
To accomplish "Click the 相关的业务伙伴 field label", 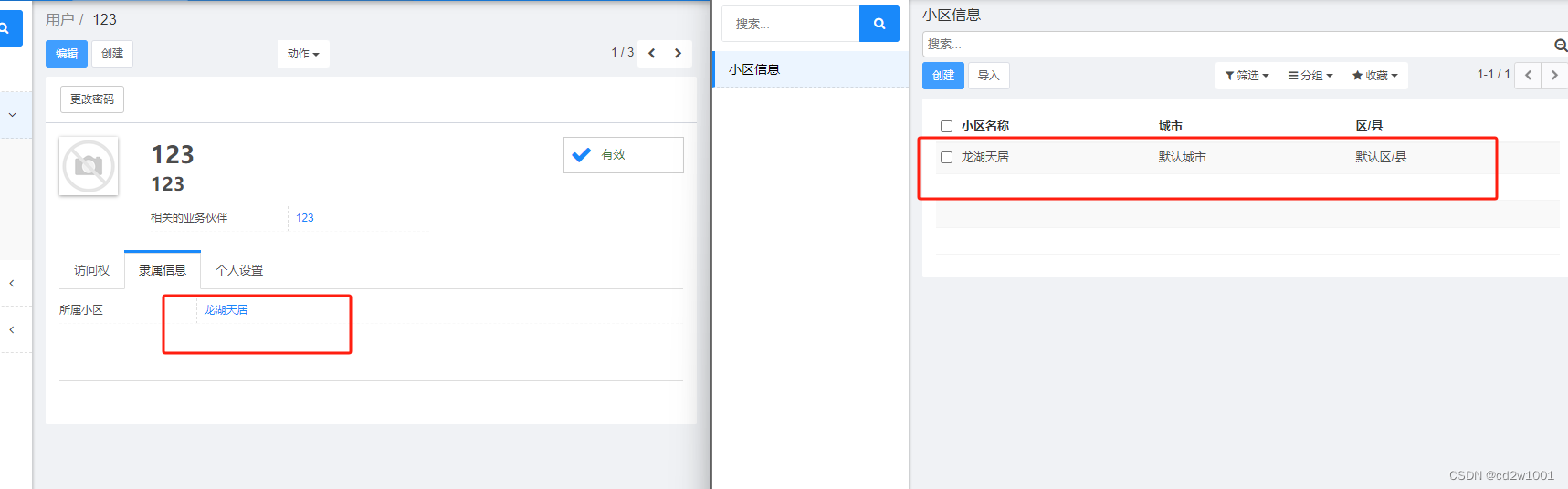I will click(x=189, y=218).
